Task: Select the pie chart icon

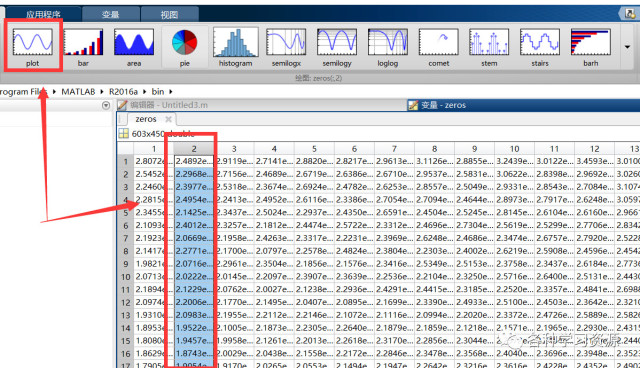Action: (x=184, y=46)
